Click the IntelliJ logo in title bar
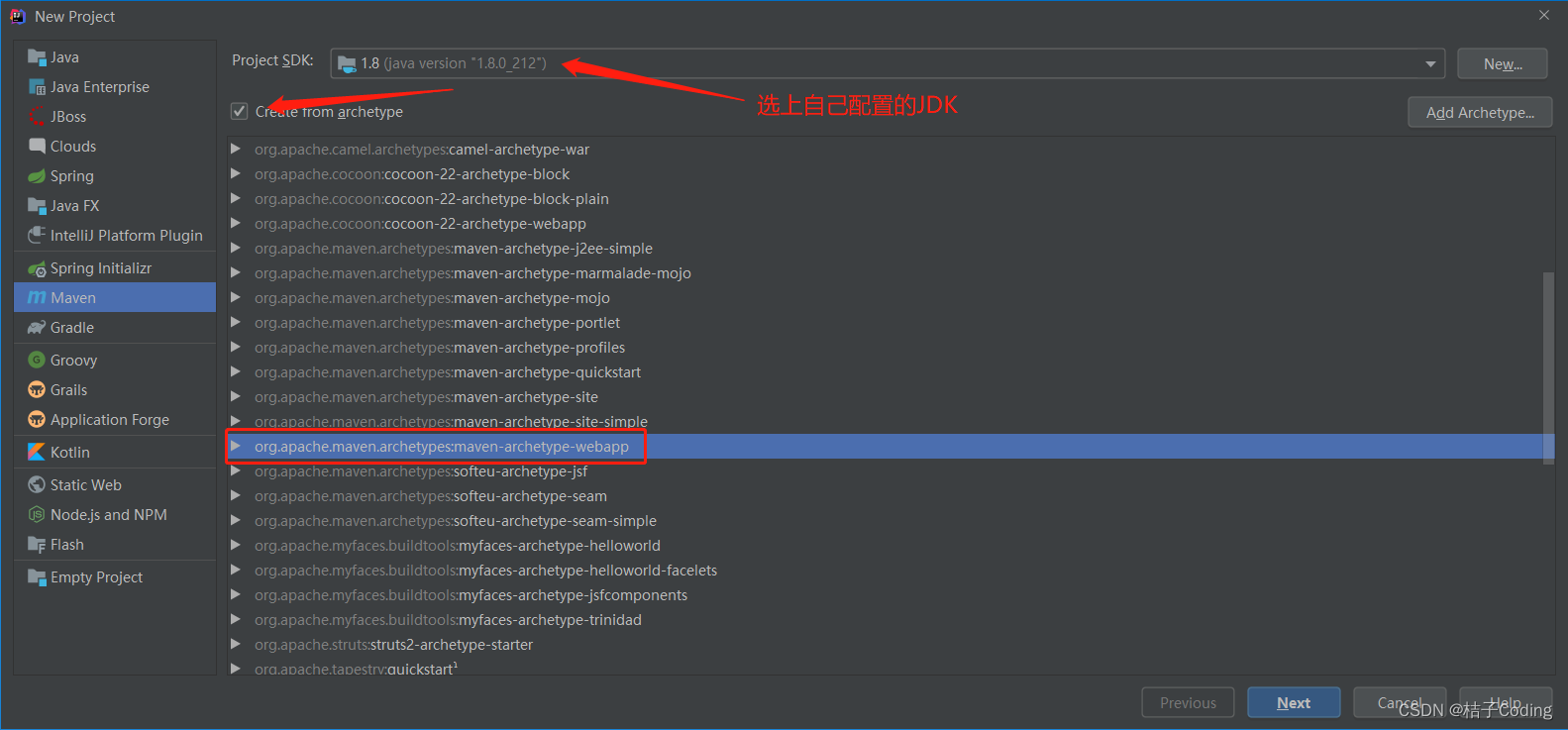Viewport: 1568px width, 730px height. click(17, 16)
